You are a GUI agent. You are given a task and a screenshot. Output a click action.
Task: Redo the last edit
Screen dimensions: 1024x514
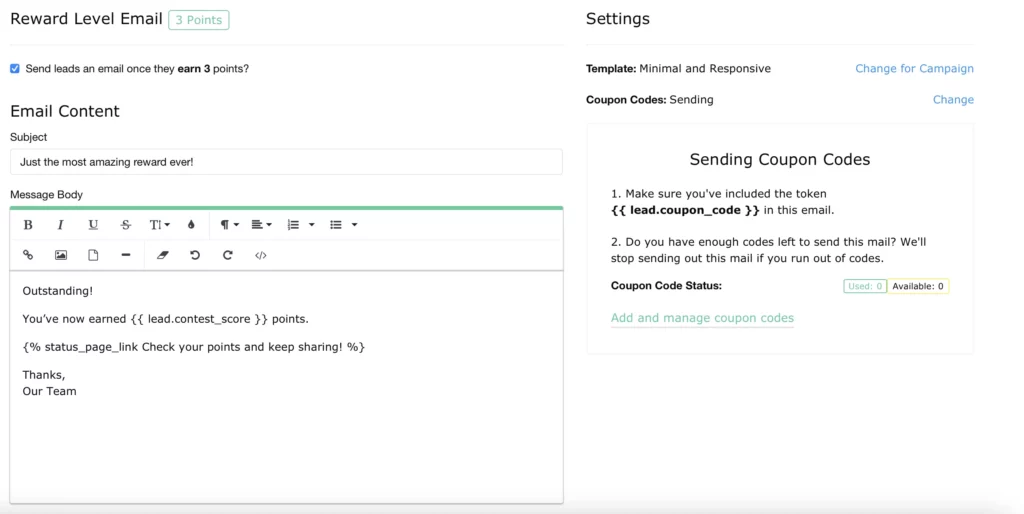click(x=227, y=255)
